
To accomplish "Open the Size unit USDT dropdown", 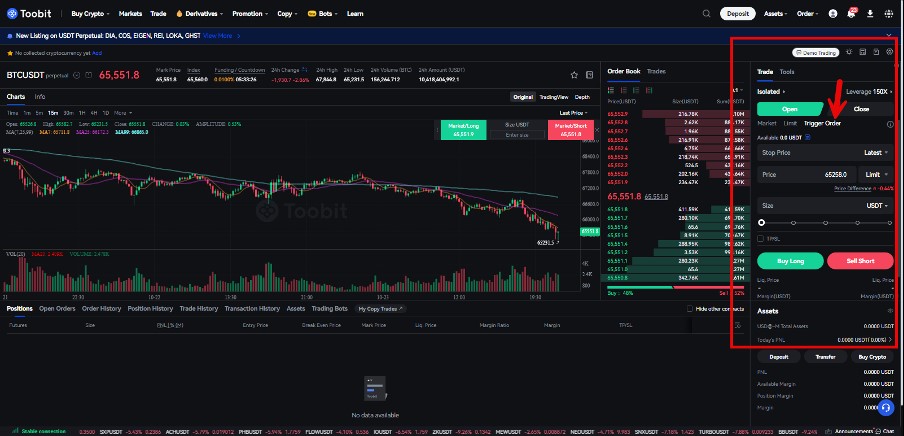I will click(x=877, y=205).
